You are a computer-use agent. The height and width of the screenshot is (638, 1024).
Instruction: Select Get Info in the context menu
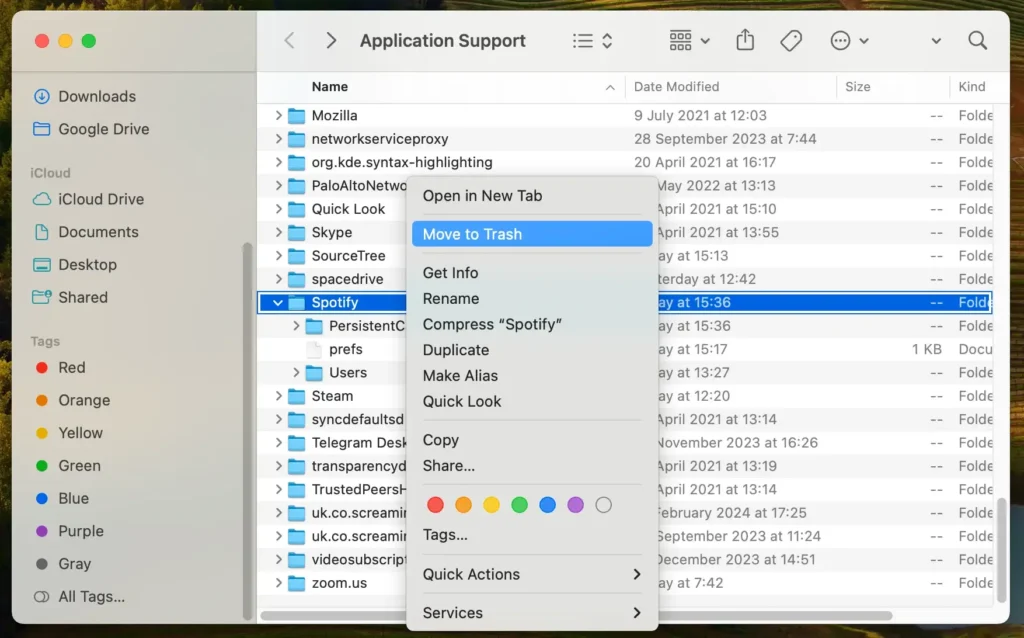click(x=450, y=273)
